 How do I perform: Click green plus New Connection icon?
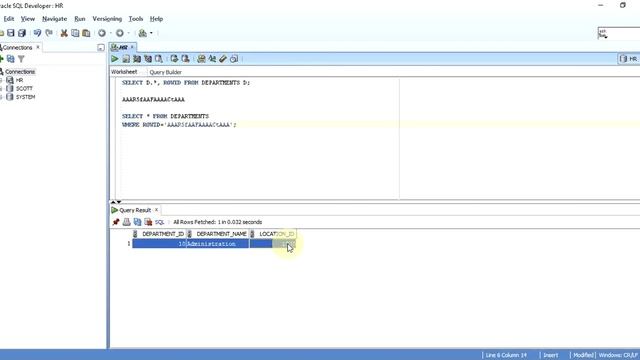[2, 59]
